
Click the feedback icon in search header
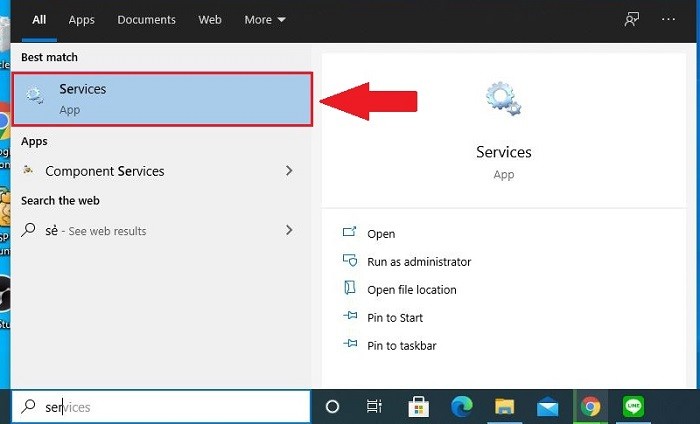[x=631, y=19]
